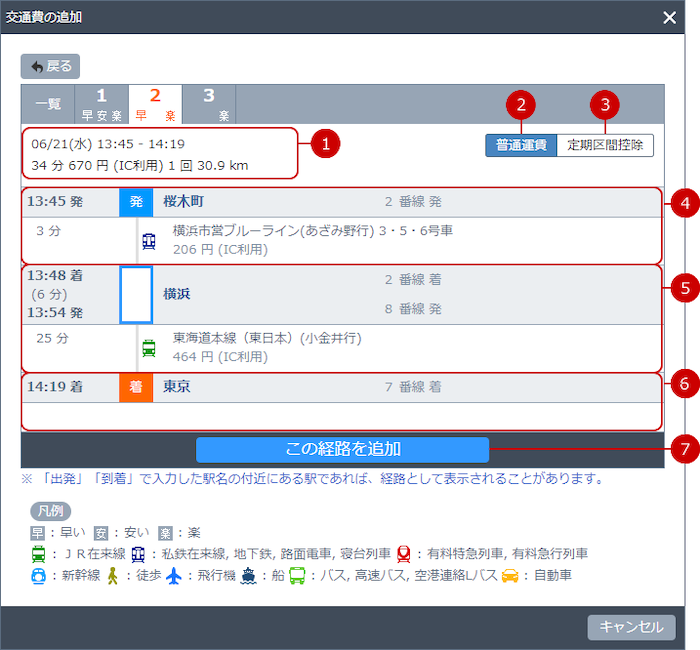
Task: Select route tab 3 楽
Action: tap(209, 104)
